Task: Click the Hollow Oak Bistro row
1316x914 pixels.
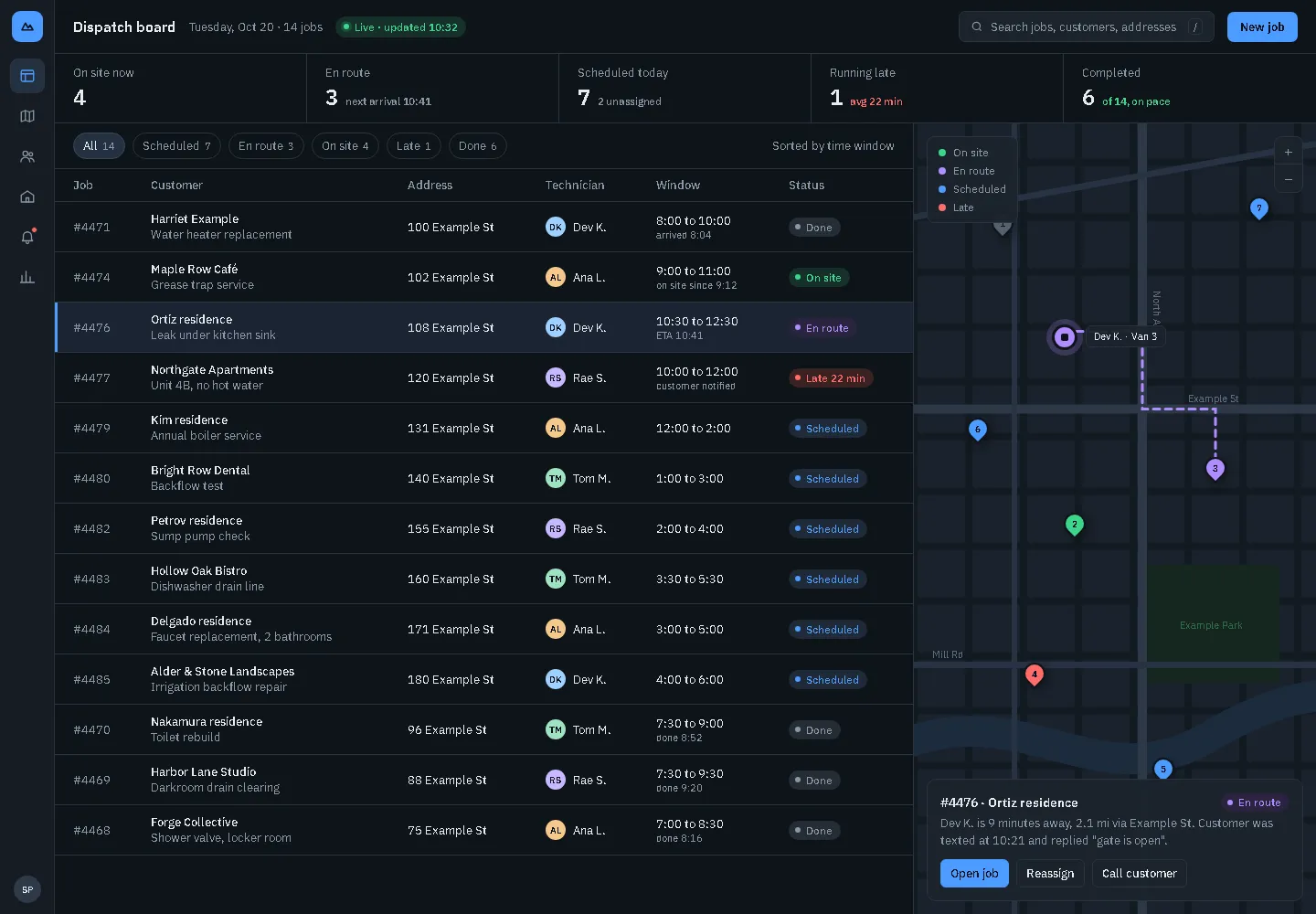Action: coord(483,579)
